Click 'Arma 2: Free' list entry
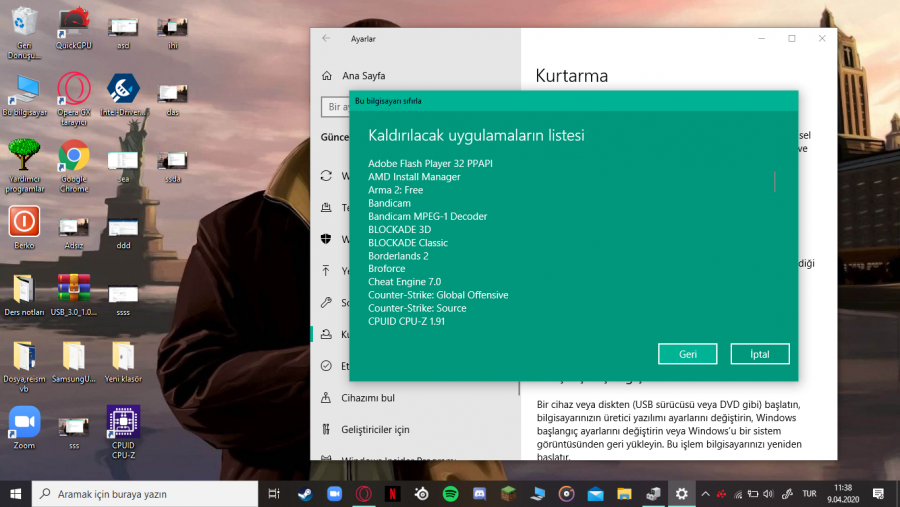Image resolution: width=900 pixels, height=507 pixels. 395,190
